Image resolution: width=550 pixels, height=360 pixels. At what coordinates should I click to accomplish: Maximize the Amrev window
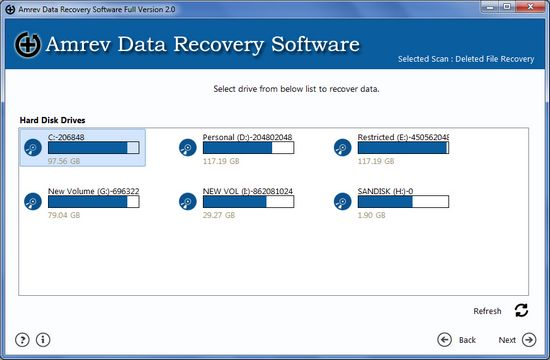point(507,7)
